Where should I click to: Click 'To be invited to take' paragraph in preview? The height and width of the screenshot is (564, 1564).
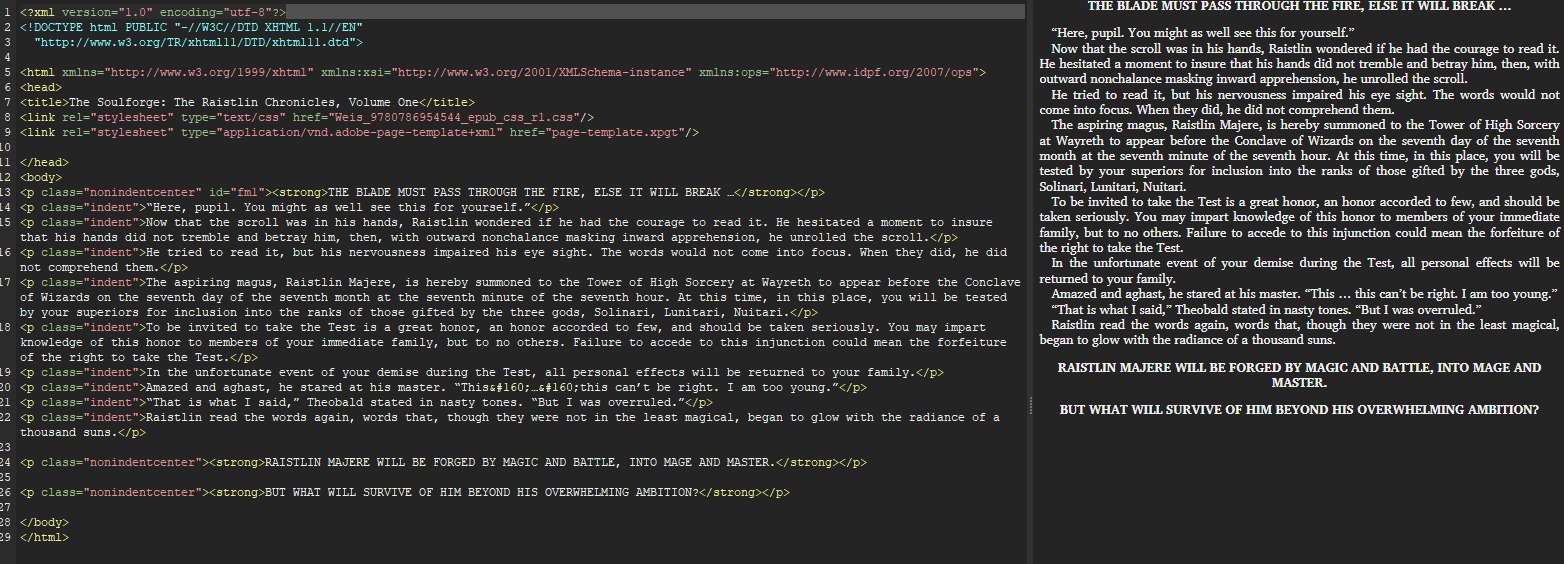(1299, 225)
